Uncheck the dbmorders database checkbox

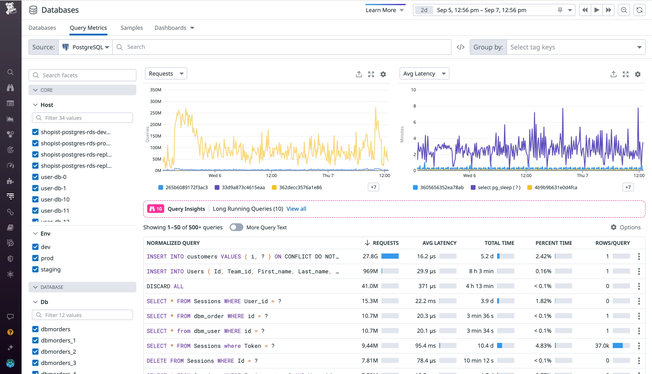click(35, 329)
